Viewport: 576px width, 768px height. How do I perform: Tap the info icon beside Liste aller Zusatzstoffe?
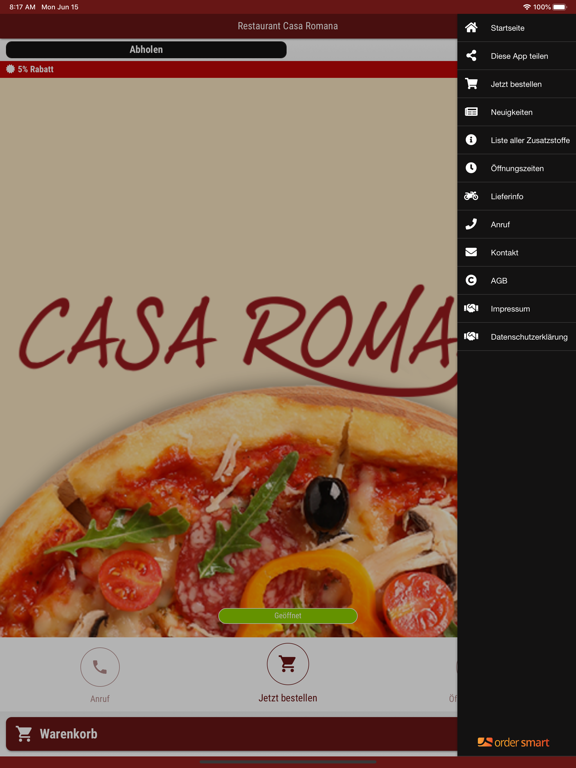pyautogui.click(x=471, y=140)
